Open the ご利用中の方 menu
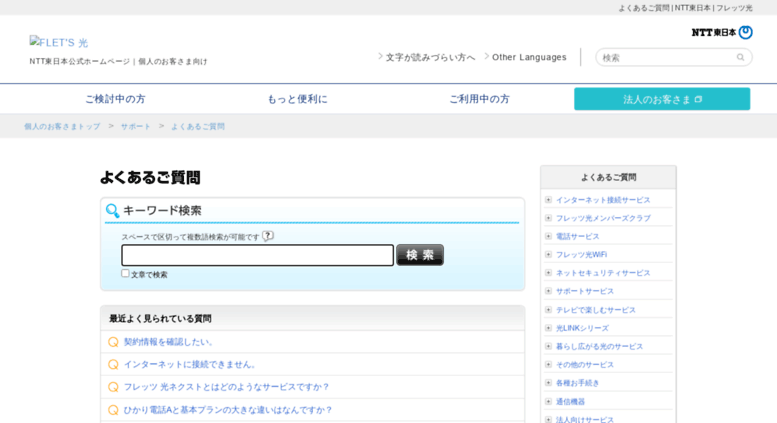The image size is (777, 423). tap(479, 99)
